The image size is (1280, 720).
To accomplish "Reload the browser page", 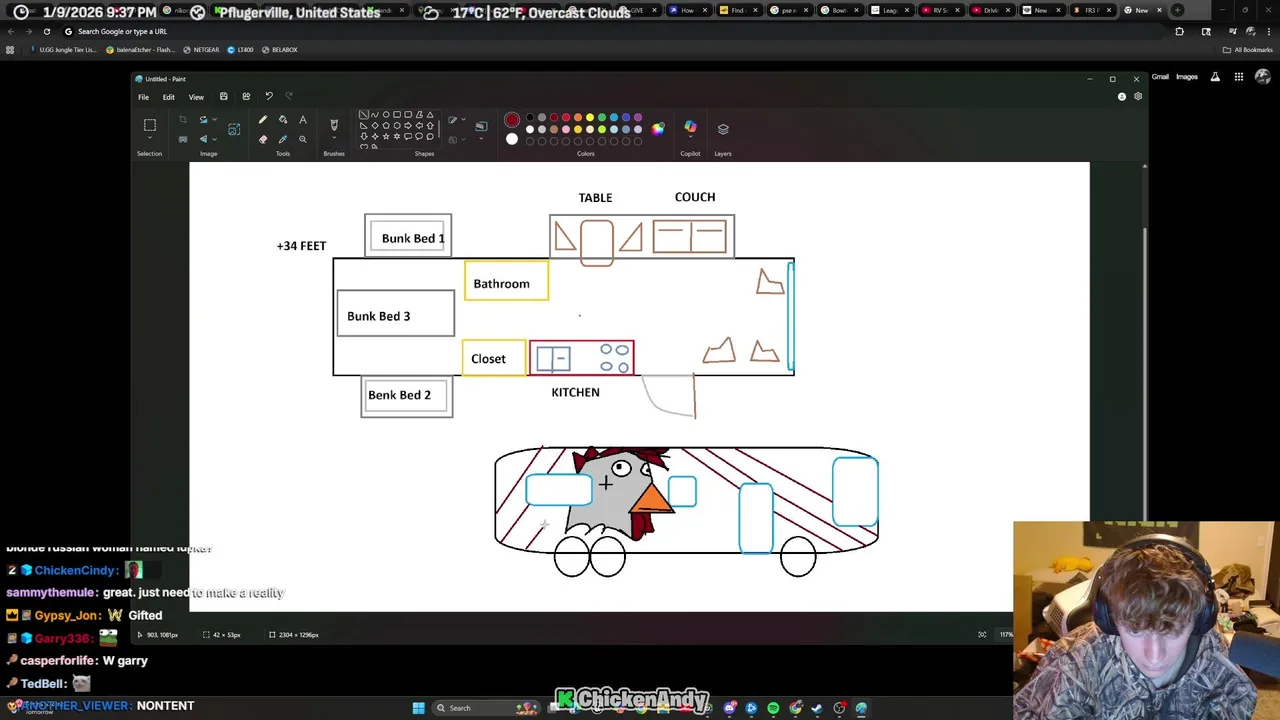I will pos(46,31).
